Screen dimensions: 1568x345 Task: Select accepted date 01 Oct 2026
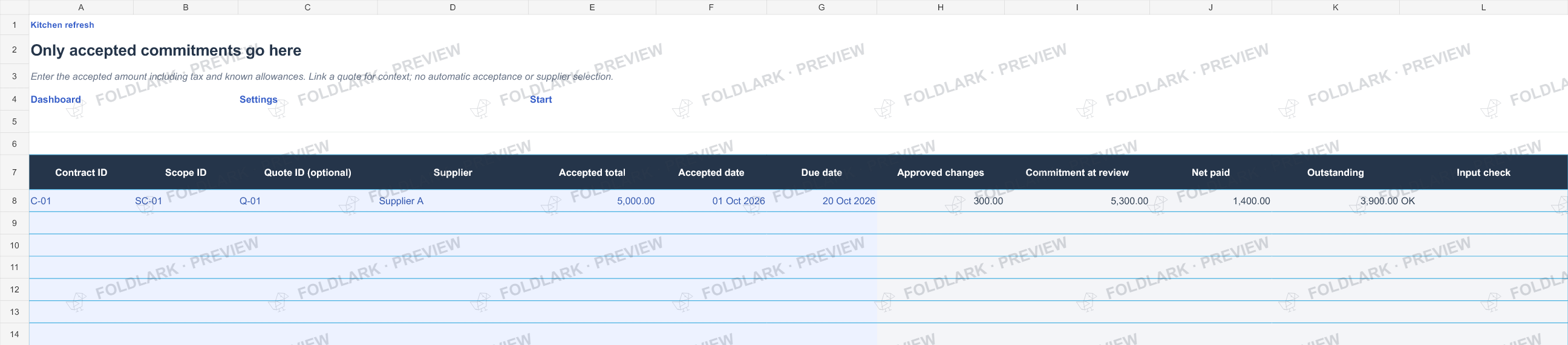pos(711,201)
